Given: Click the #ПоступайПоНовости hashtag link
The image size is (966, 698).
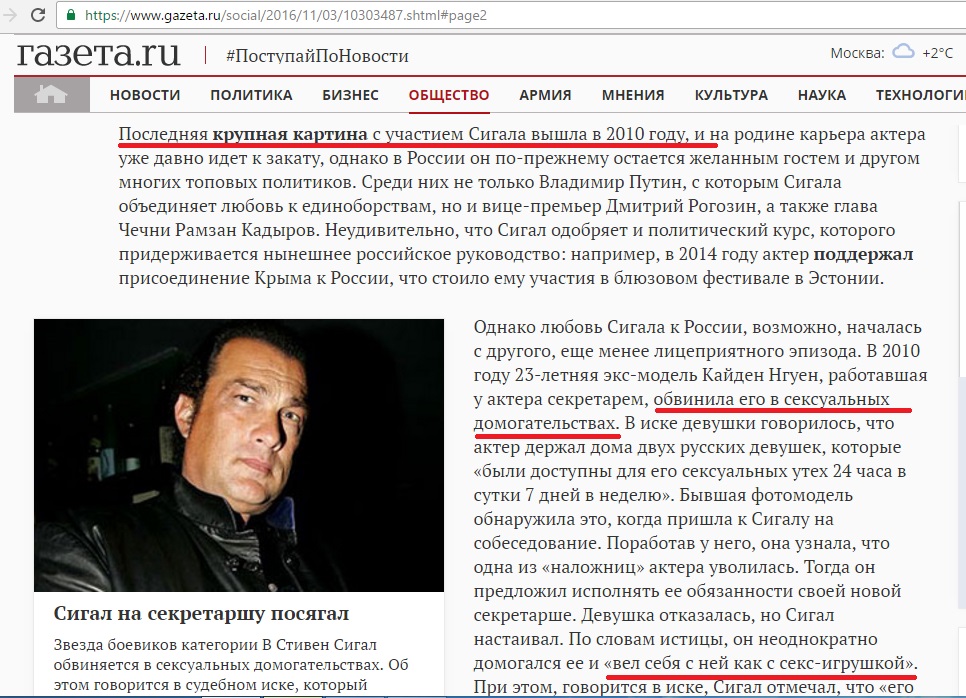Looking at the screenshot, I should click(x=317, y=56).
